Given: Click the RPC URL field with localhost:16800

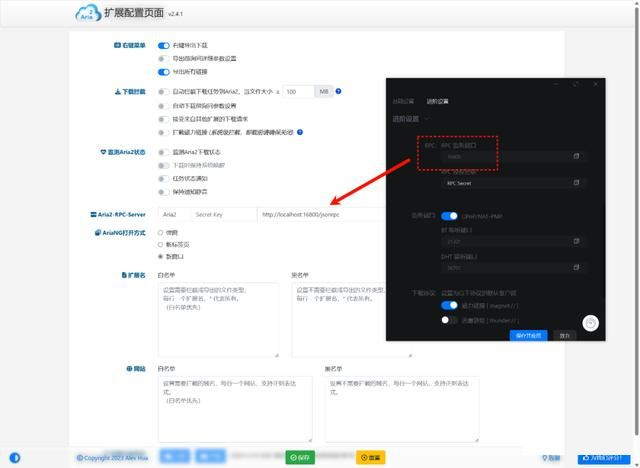Looking at the screenshot, I should coord(300,214).
